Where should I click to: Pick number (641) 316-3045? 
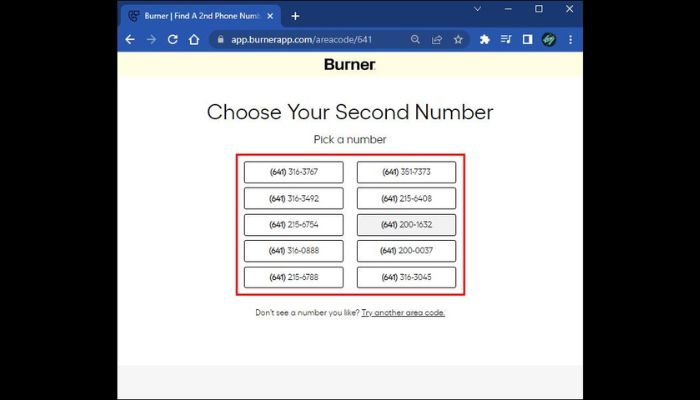coord(406,278)
